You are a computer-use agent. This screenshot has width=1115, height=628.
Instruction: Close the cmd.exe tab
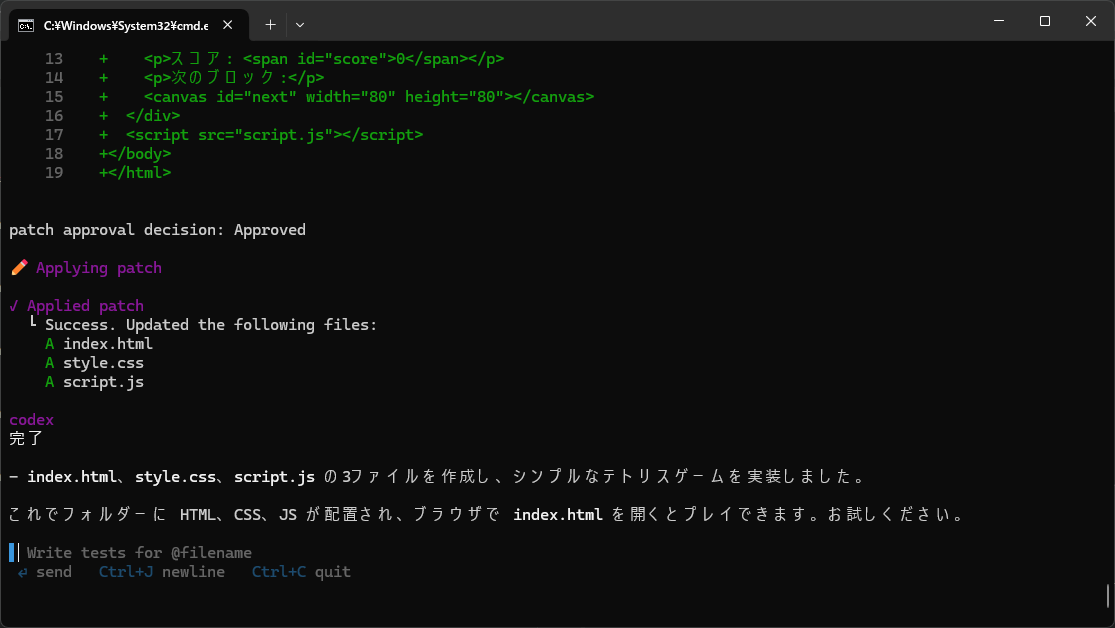tap(228, 25)
